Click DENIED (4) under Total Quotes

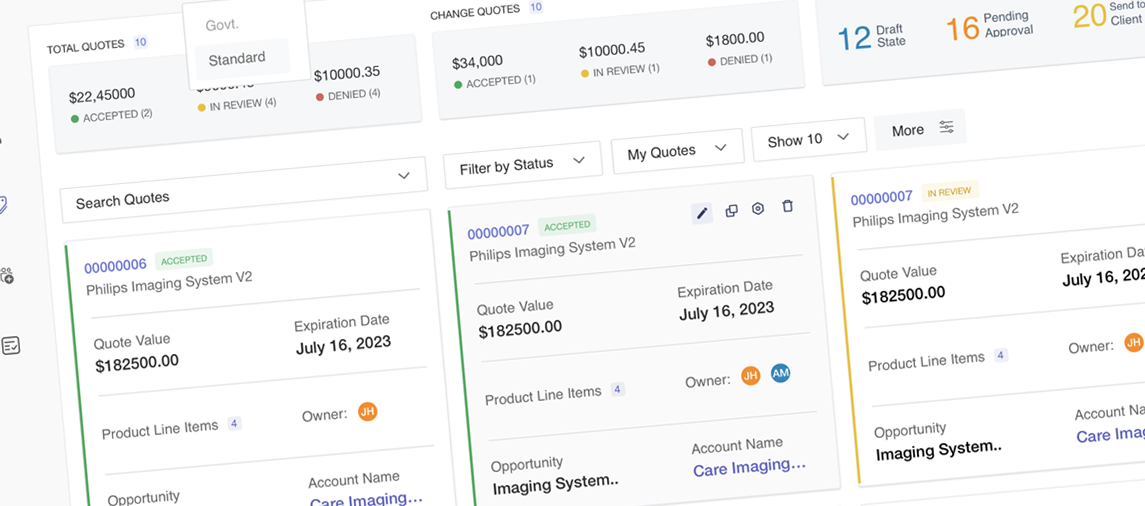pyautogui.click(x=348, y=95)
